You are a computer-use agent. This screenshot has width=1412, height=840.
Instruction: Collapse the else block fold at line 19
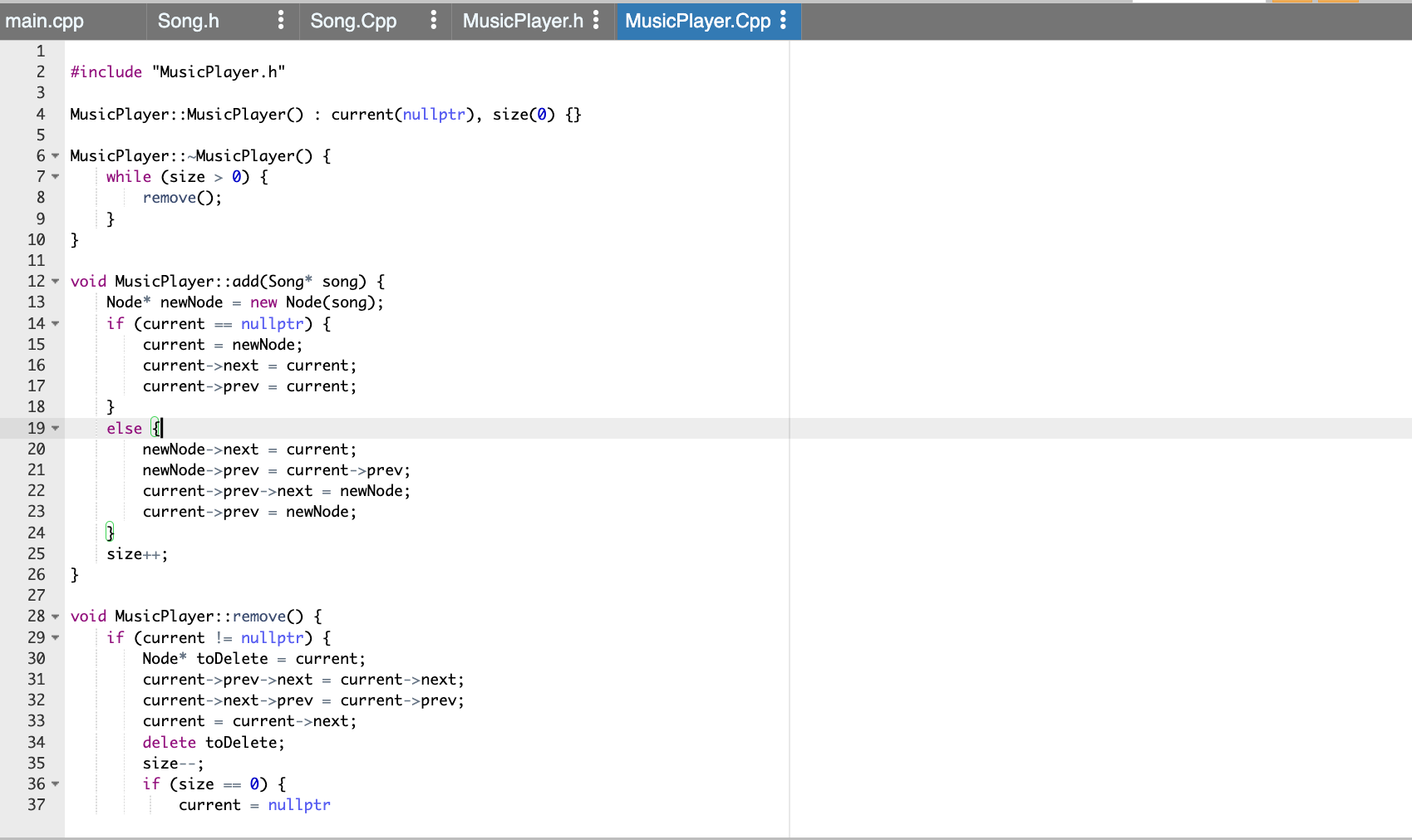click(54, 428)
